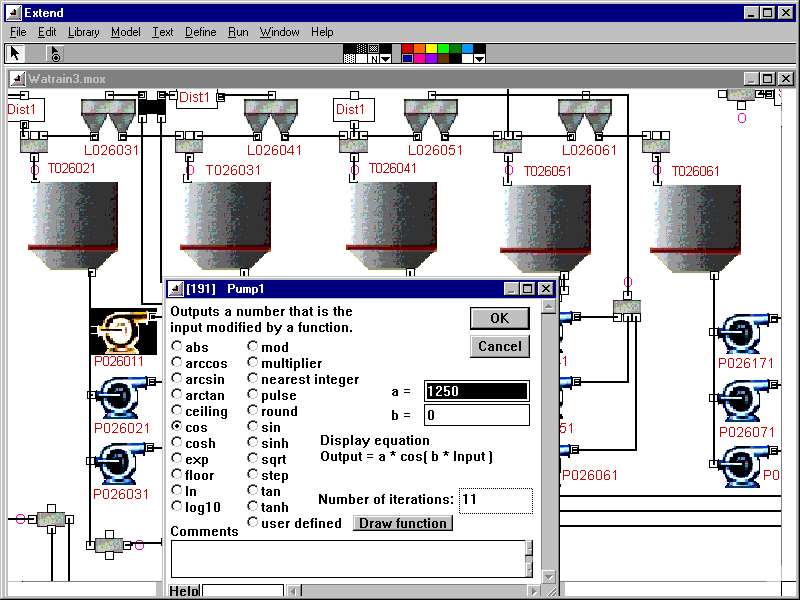The image size is (800, 600).
Task: Open the pattern palette dropdown arrow
Action: pyautogui.click(x=386, y=59)
